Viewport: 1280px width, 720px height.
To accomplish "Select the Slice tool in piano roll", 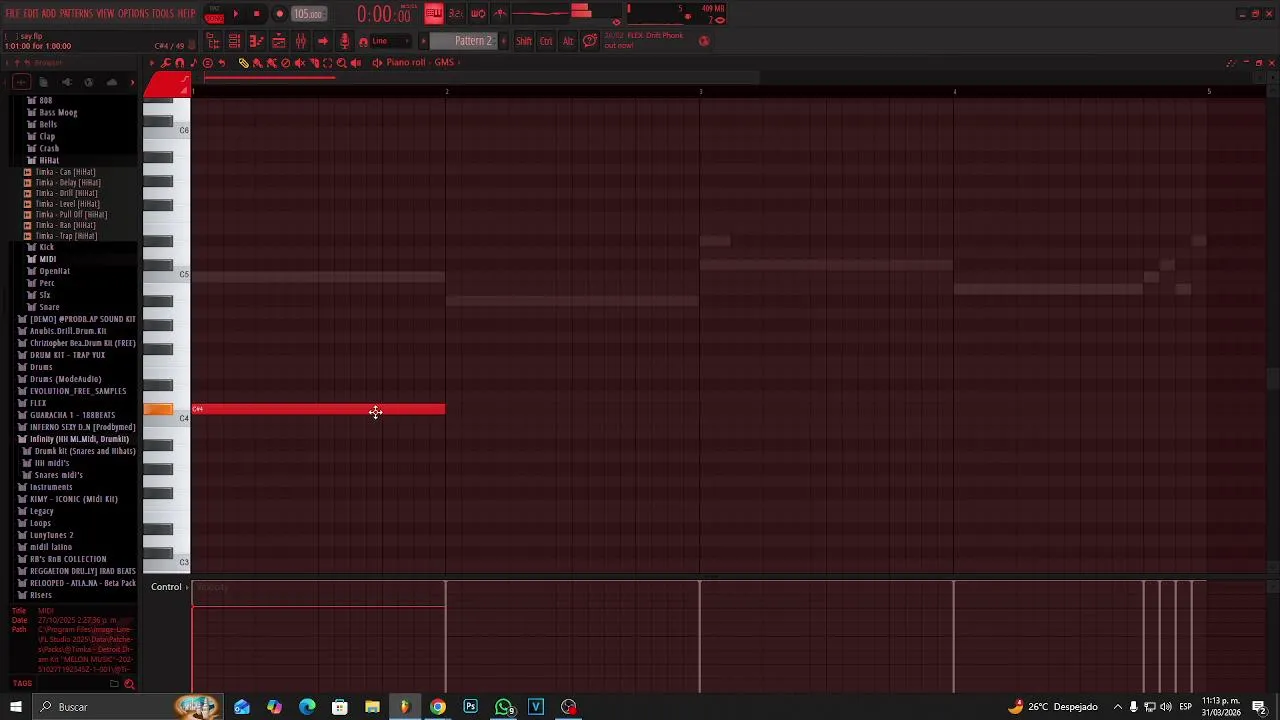I will 313,62.
